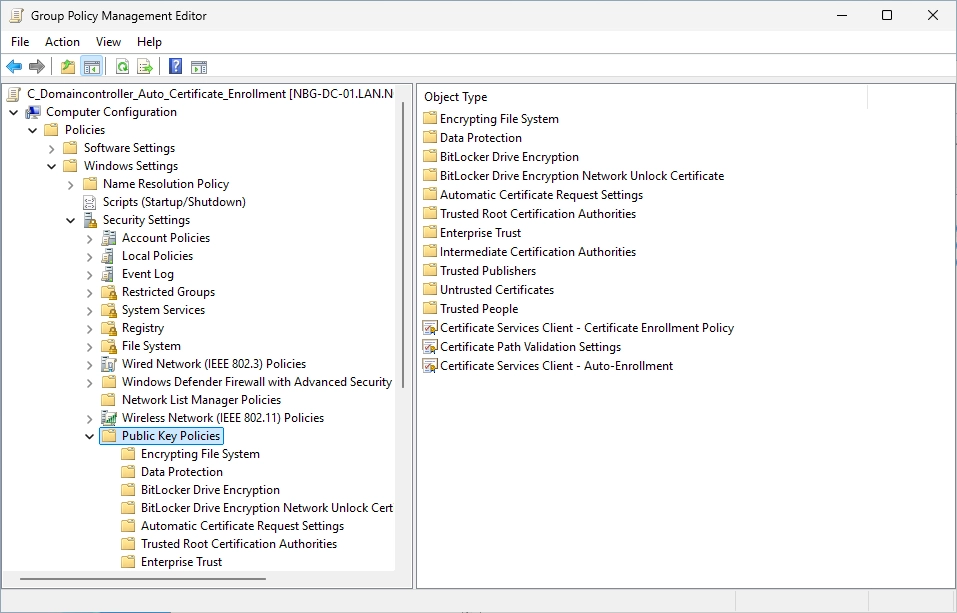Click the Forward arrow toolbar icon
This screenshot has height=613, width=957.
coord(37,67)
